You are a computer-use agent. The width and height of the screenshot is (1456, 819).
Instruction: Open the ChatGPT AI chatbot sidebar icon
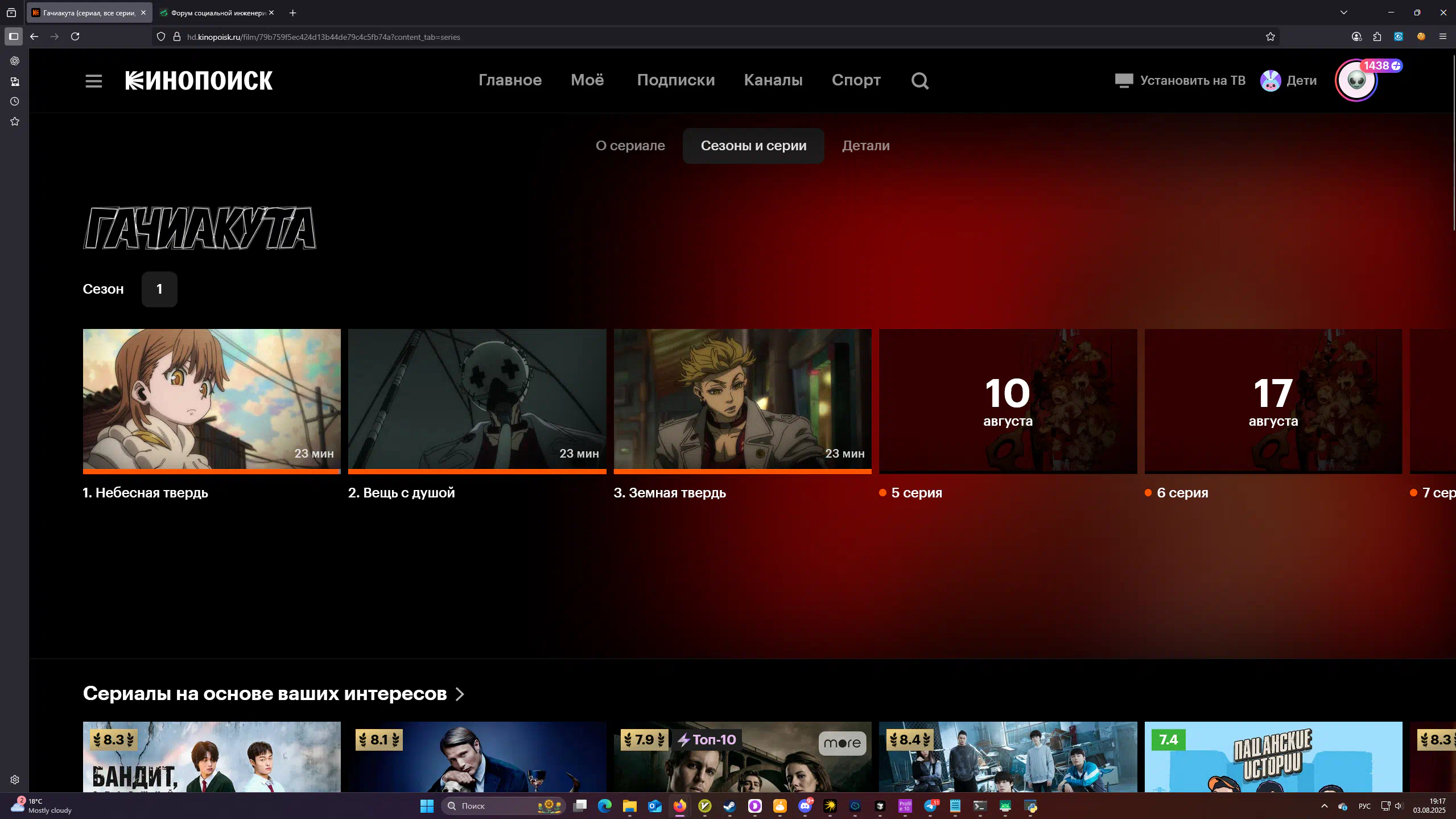15,61
